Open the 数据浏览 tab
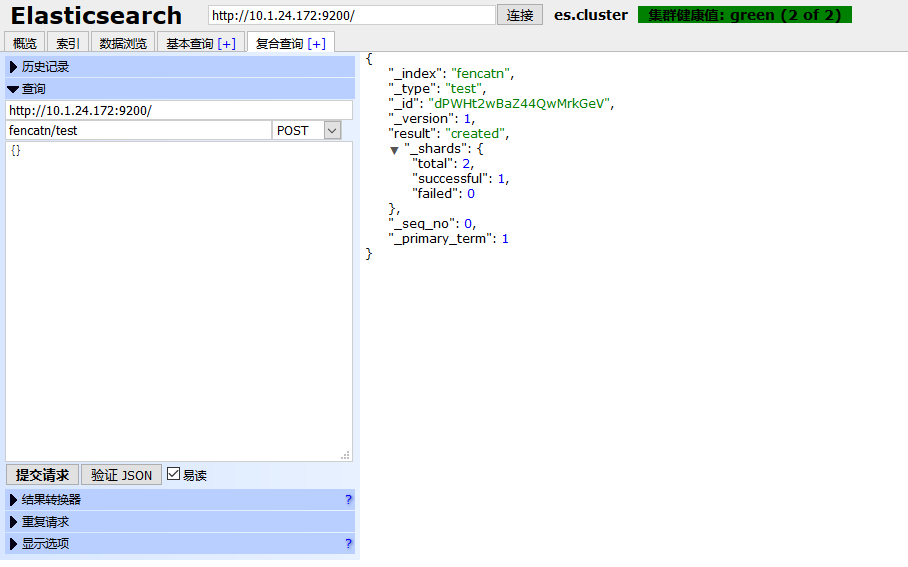The width and height of the screenshot is (908, 567). click(123, 43)
